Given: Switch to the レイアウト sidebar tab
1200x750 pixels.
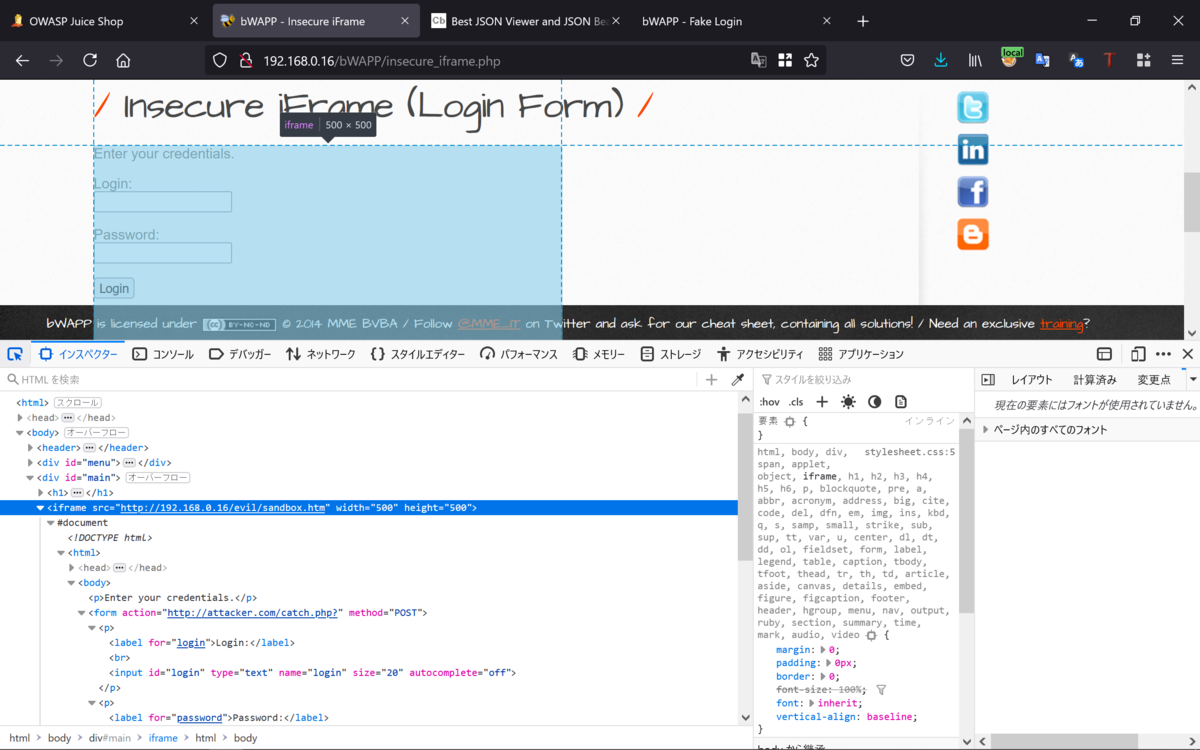Looking at the screenshot, I should (x=1031, y=379).
